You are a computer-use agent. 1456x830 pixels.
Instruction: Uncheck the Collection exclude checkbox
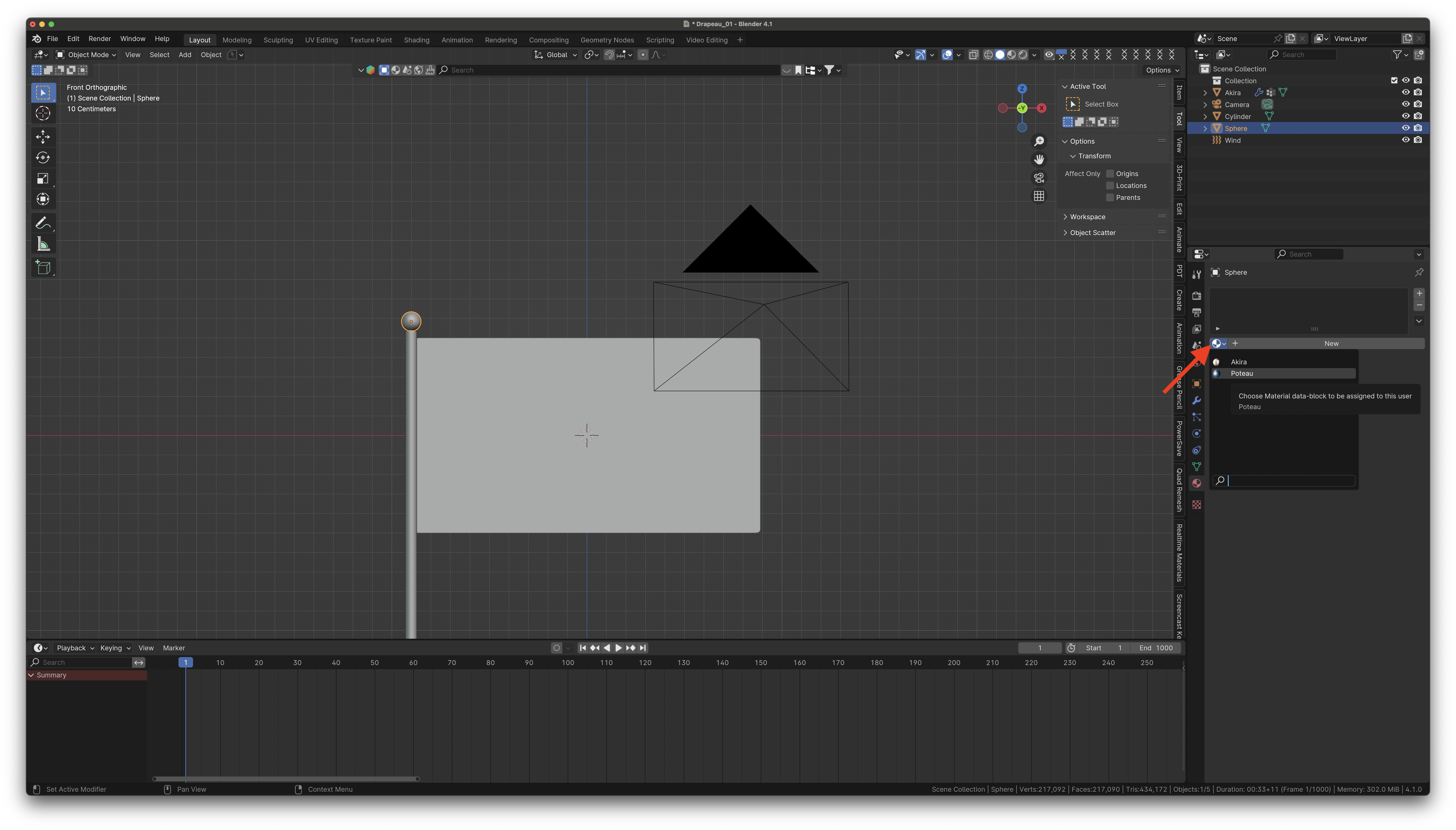point(1394,80)
